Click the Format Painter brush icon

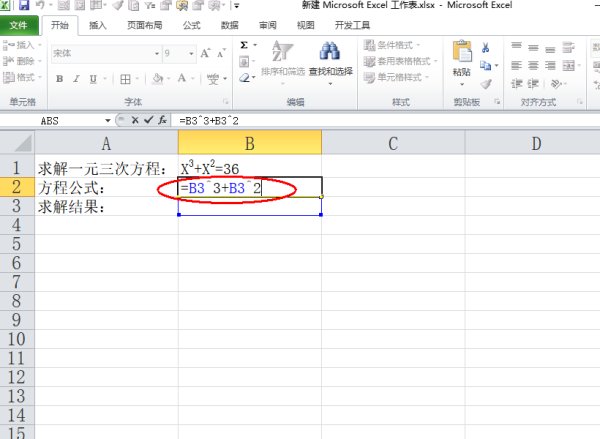pos(486,84)
